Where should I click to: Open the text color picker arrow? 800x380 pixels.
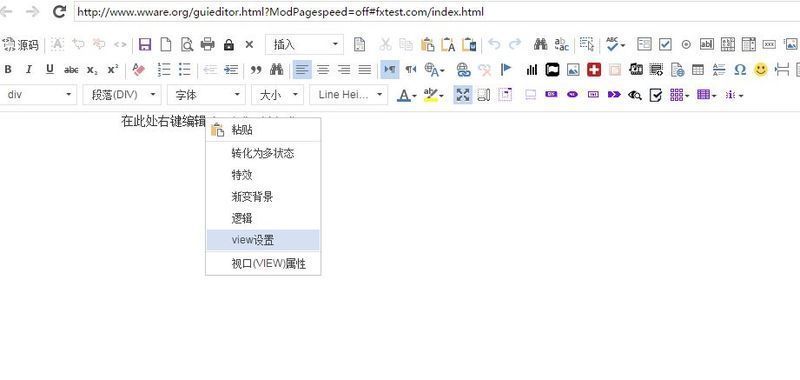coord(414,95)
